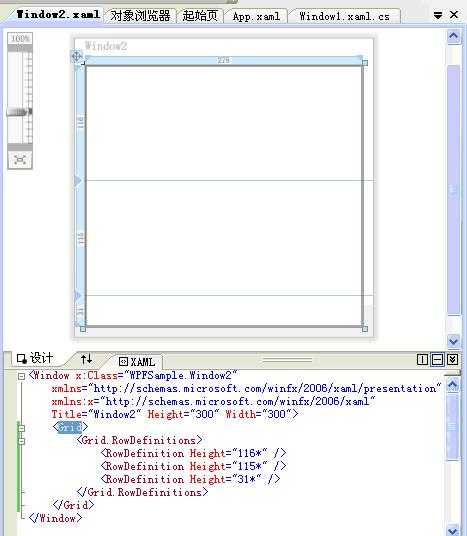Click the grid move handle icon
This screenshot has height=536, width=467.
tap(77, 56)
